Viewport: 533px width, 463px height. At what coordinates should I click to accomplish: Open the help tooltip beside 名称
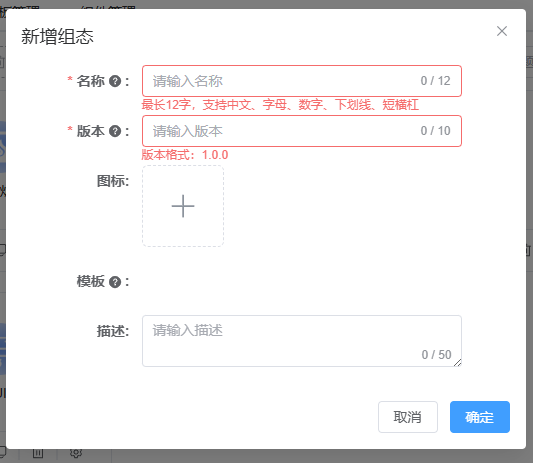coord(115,81)
